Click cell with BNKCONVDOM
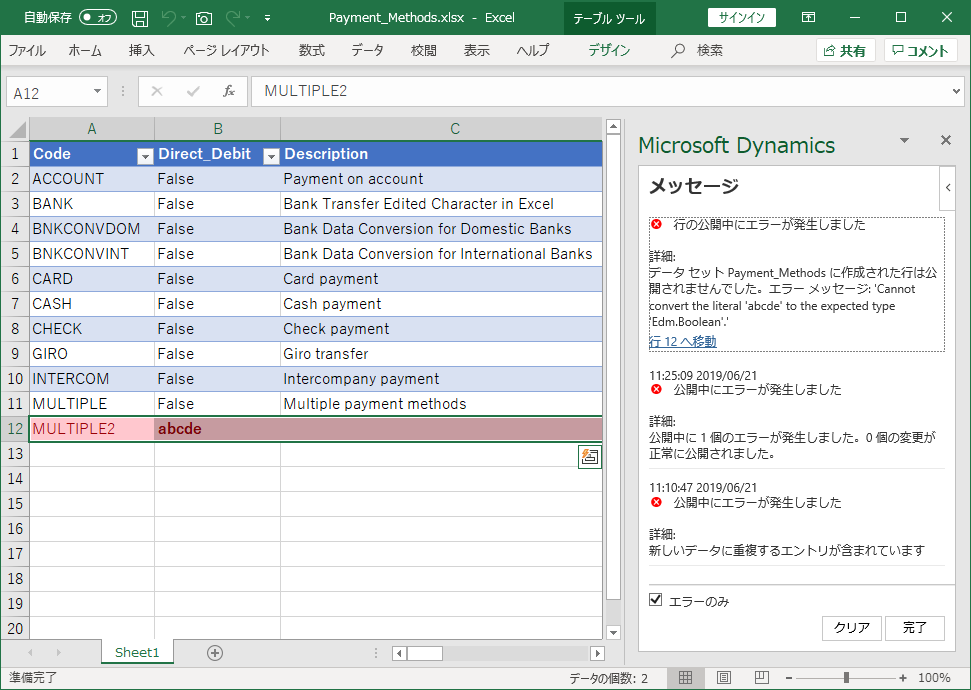The height and width of the screenshot is (690, 971). [x=92, y=229]
